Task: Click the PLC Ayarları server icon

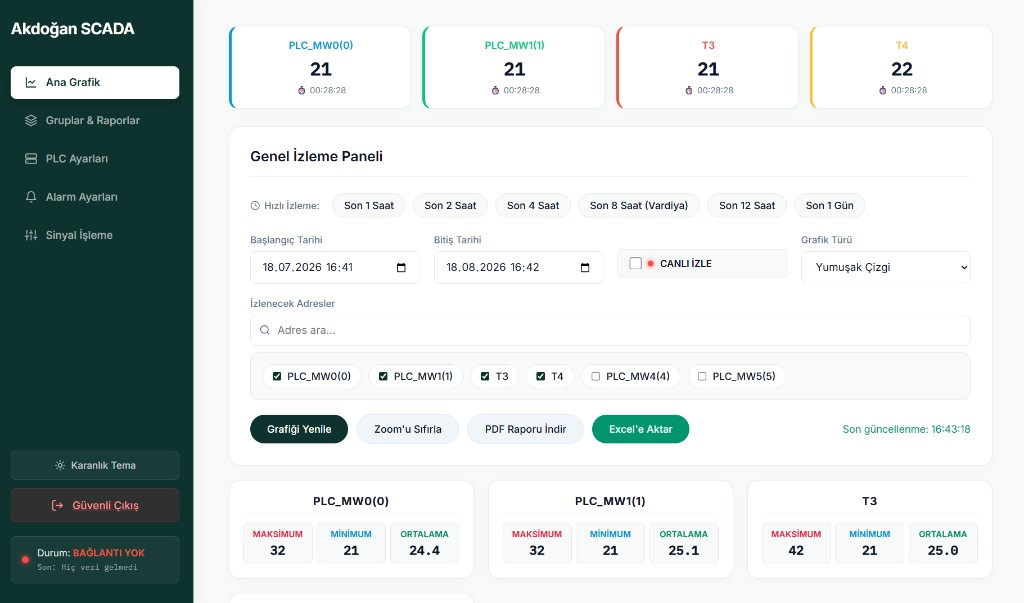Action: (31, 159)
